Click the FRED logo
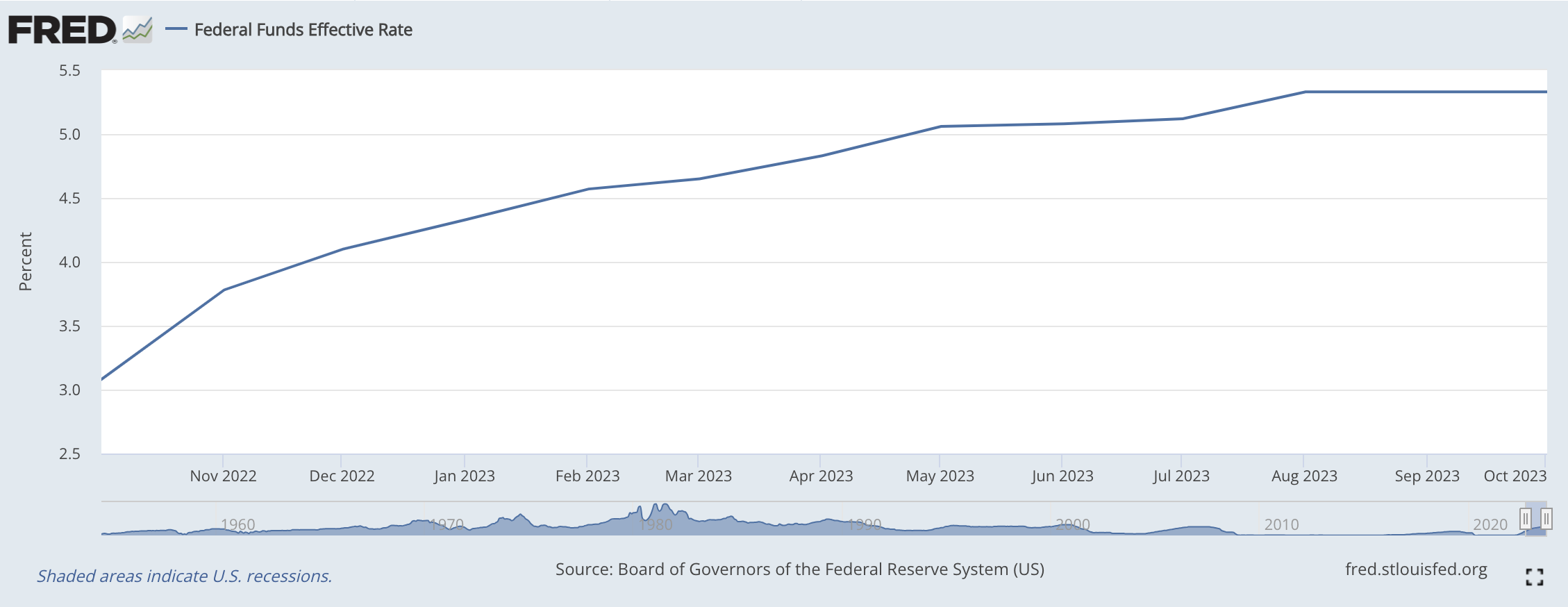This screenshot has width=1568, height=607. (x=62, y=30)
